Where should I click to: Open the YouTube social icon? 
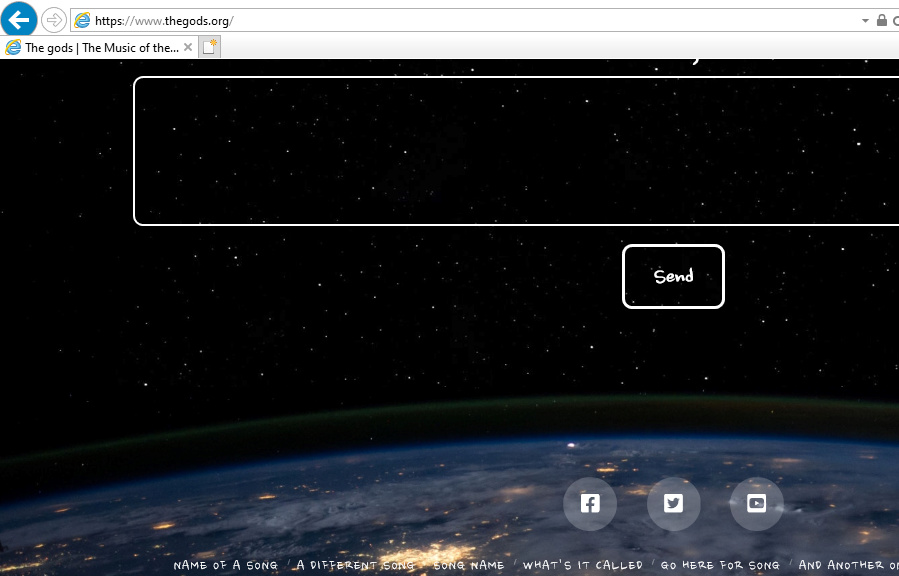click(756, 504)
